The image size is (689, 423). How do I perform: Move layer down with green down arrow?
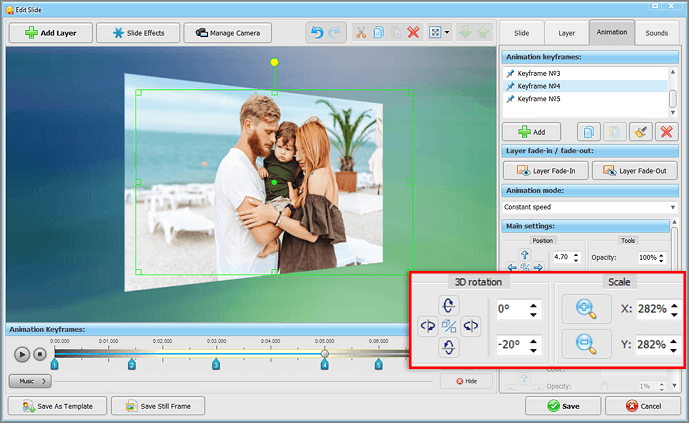[465, 33]
